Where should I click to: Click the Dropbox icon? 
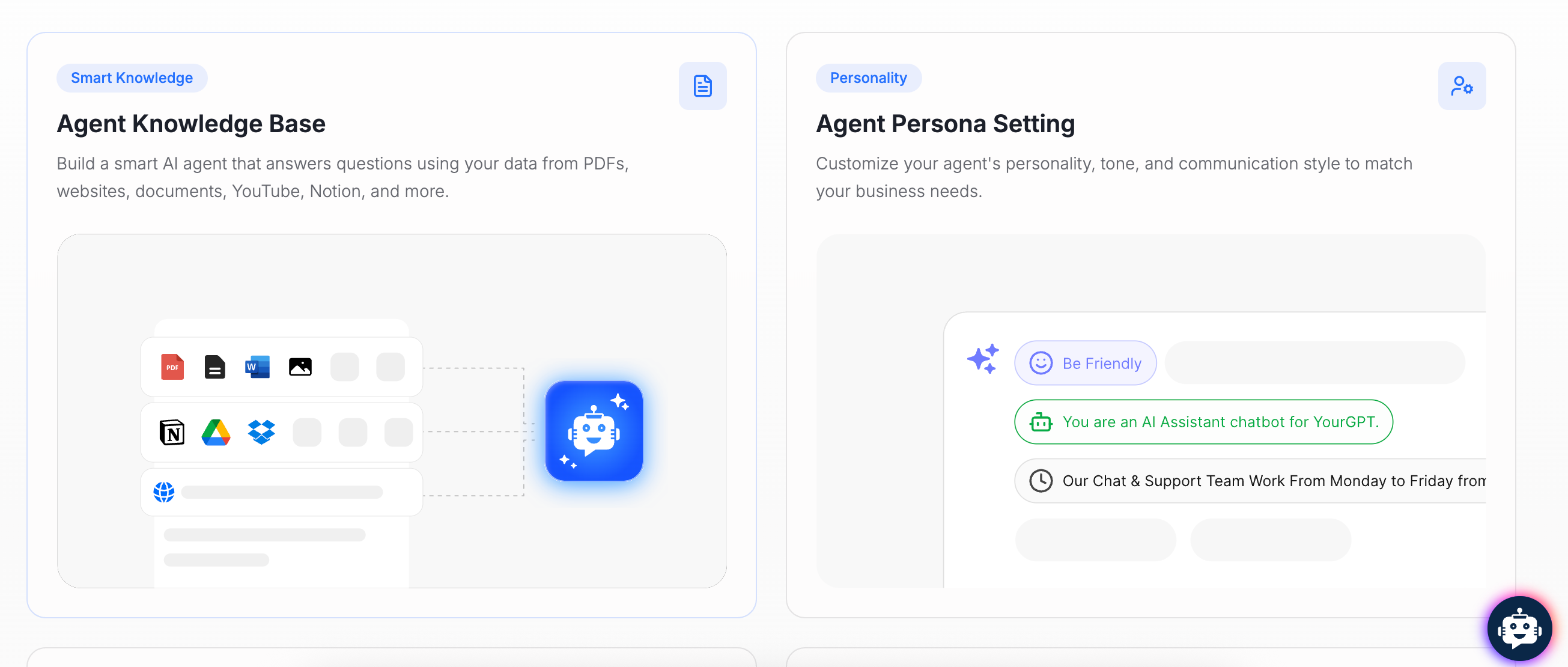[261, 432]
